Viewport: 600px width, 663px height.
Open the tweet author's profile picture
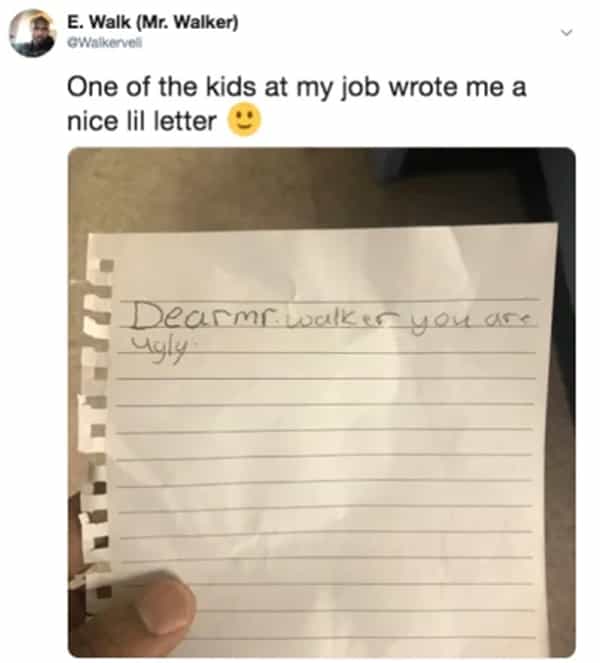pyautogui.click(x=32, y=33)
